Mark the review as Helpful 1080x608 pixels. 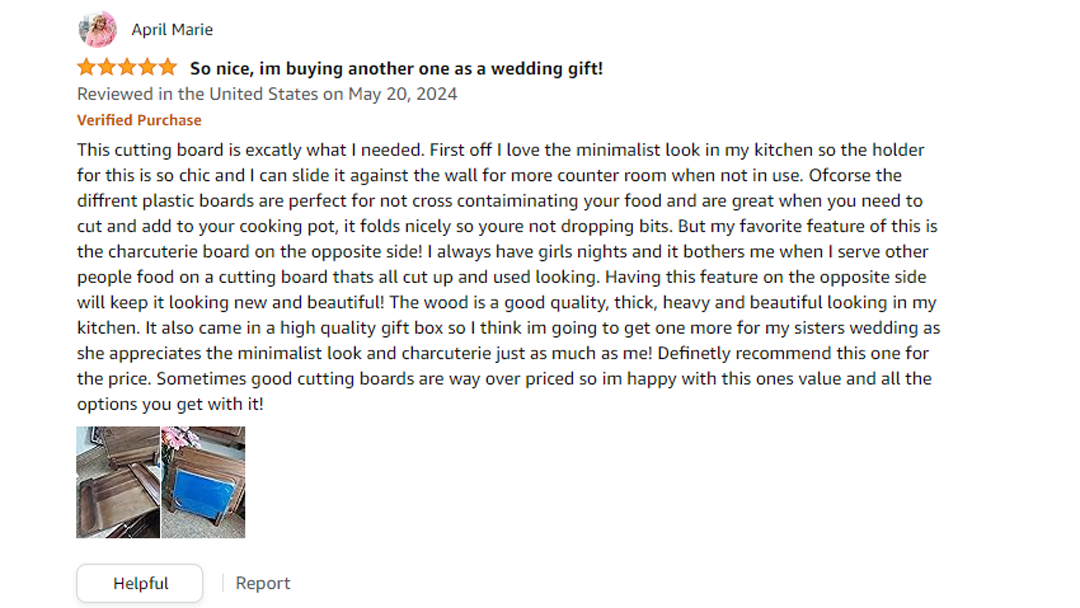click(140, 583)
